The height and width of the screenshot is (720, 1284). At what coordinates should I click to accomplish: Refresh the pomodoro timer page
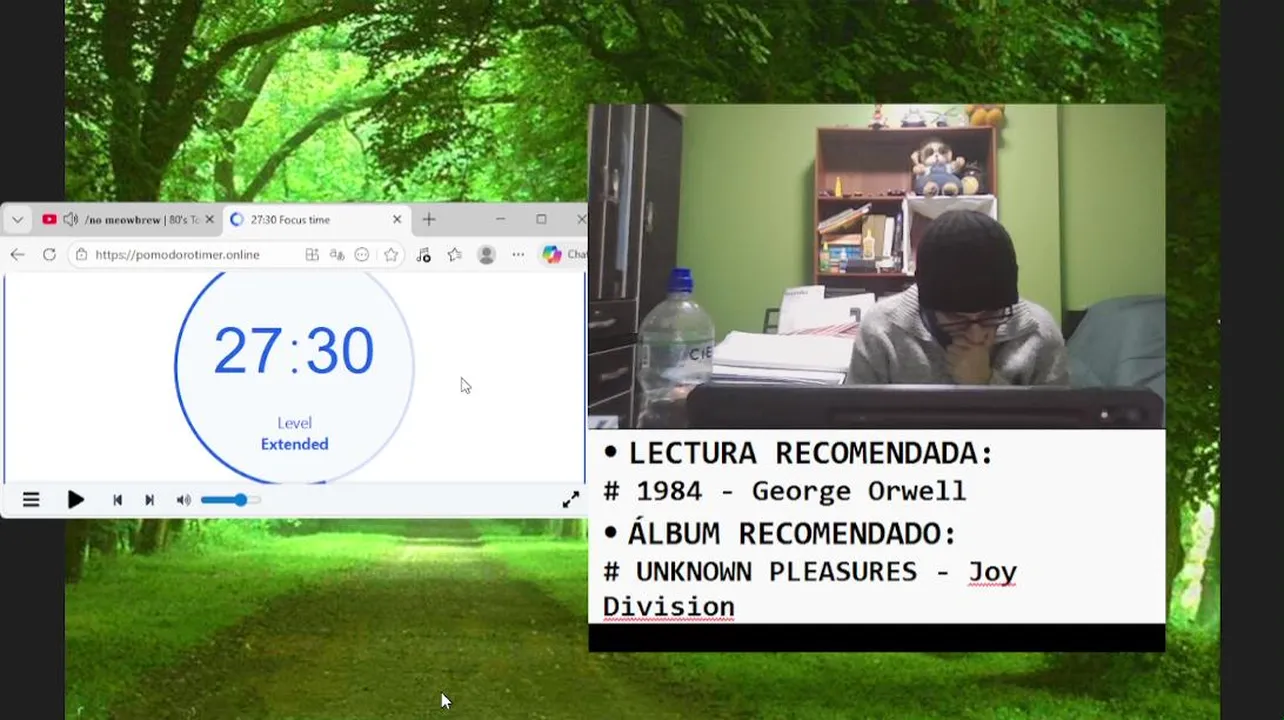click(x=49, y=255)
